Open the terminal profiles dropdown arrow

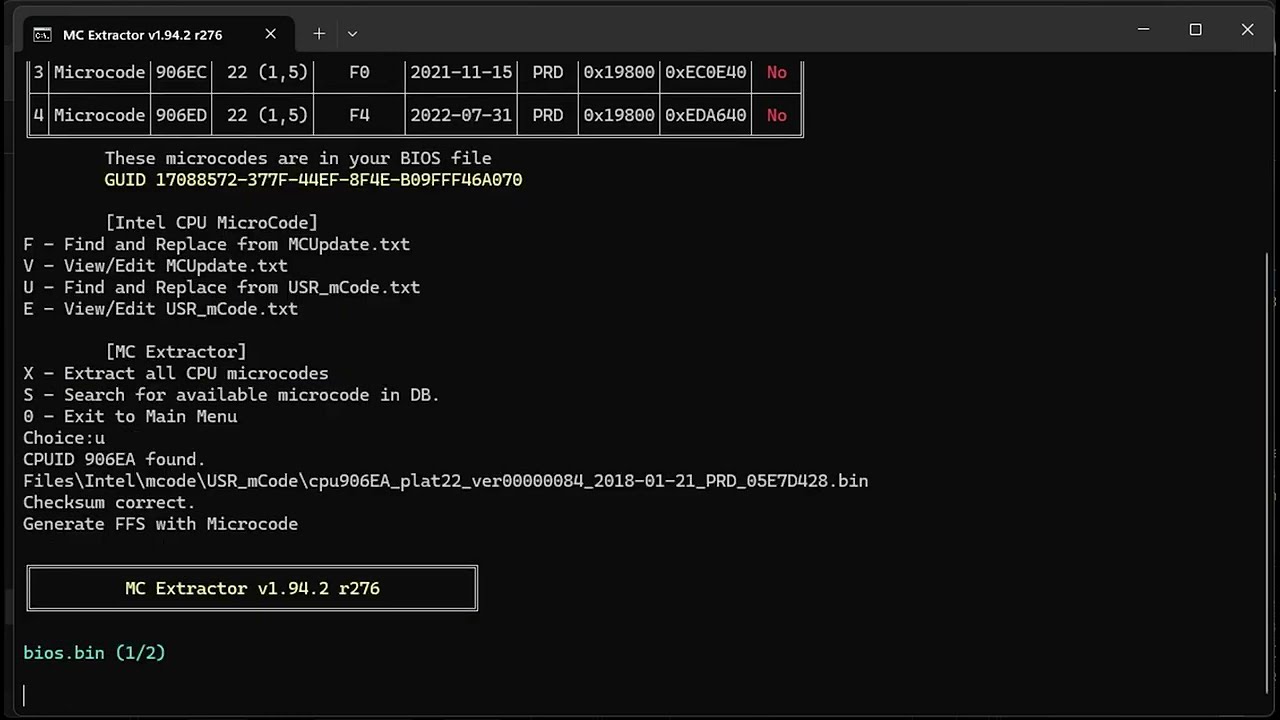tap(352, 34)
